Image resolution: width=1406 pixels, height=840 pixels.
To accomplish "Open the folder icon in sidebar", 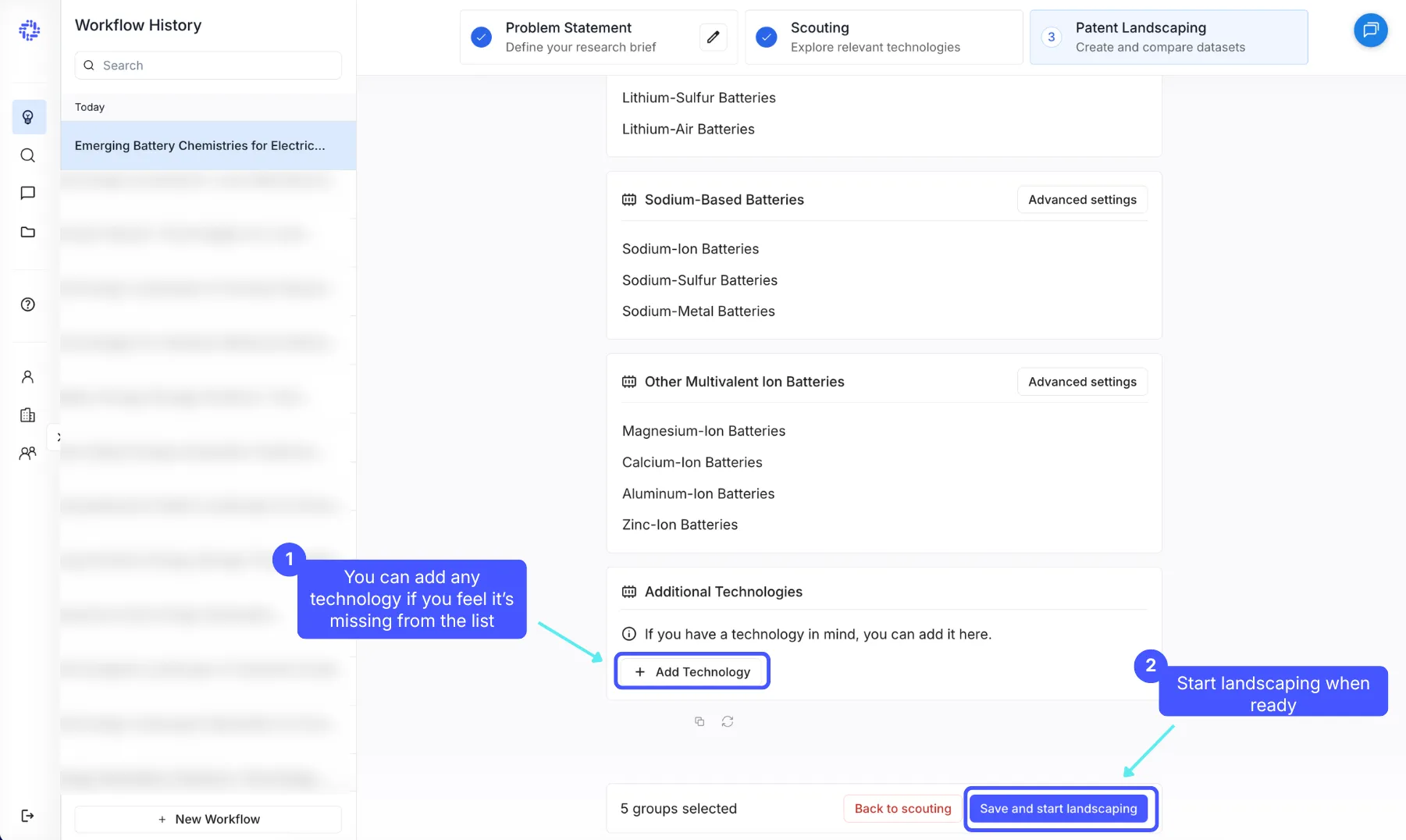I will tap(28, 232).
